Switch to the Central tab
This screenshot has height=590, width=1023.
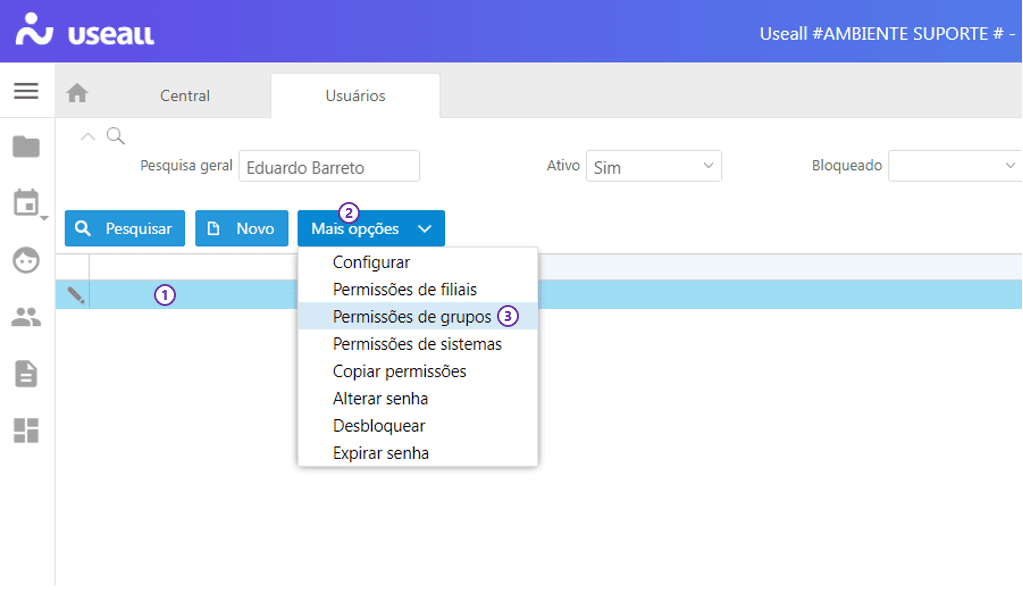(x=185, y=96)
